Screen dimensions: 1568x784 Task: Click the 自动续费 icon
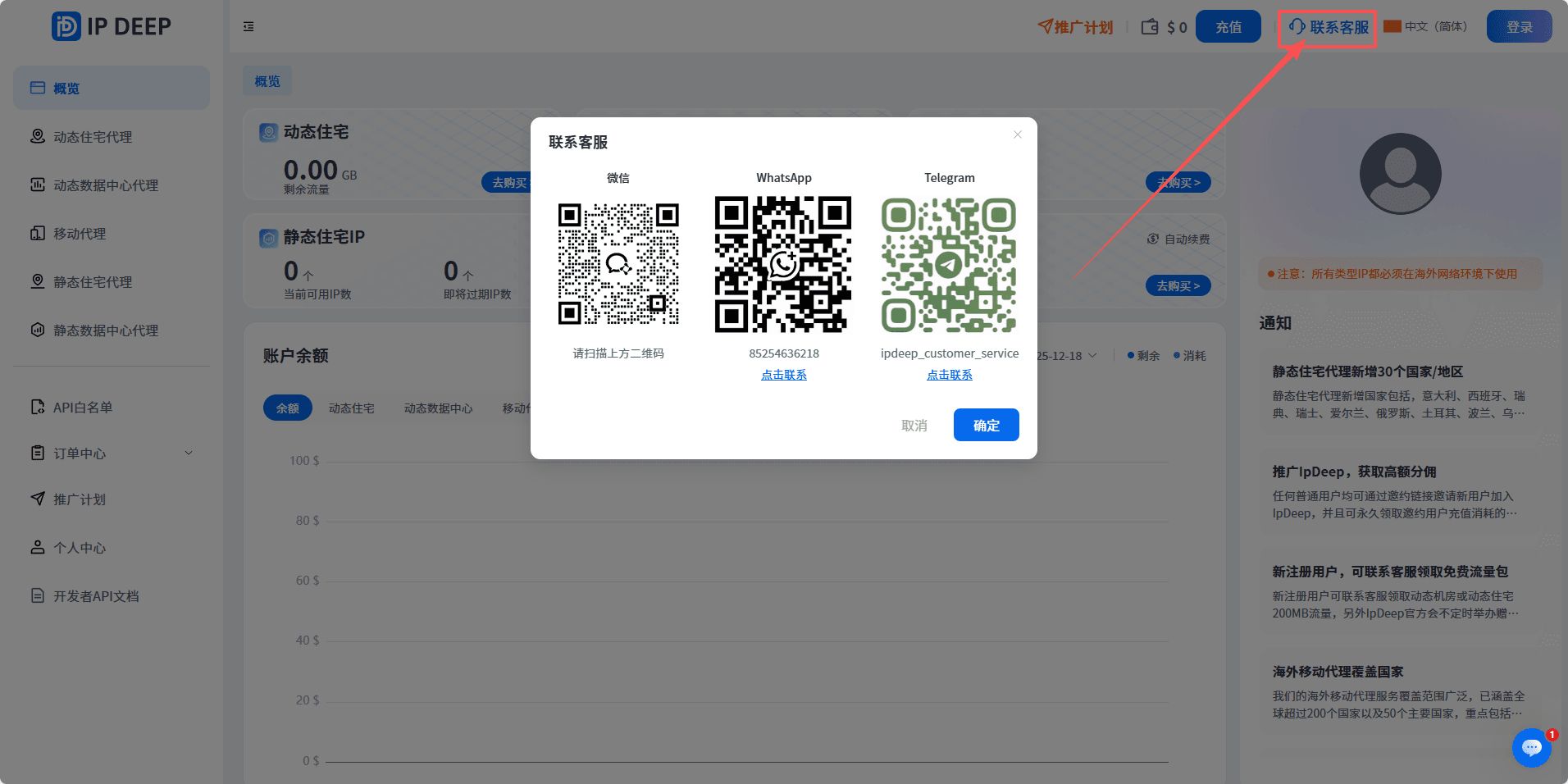1153,239
